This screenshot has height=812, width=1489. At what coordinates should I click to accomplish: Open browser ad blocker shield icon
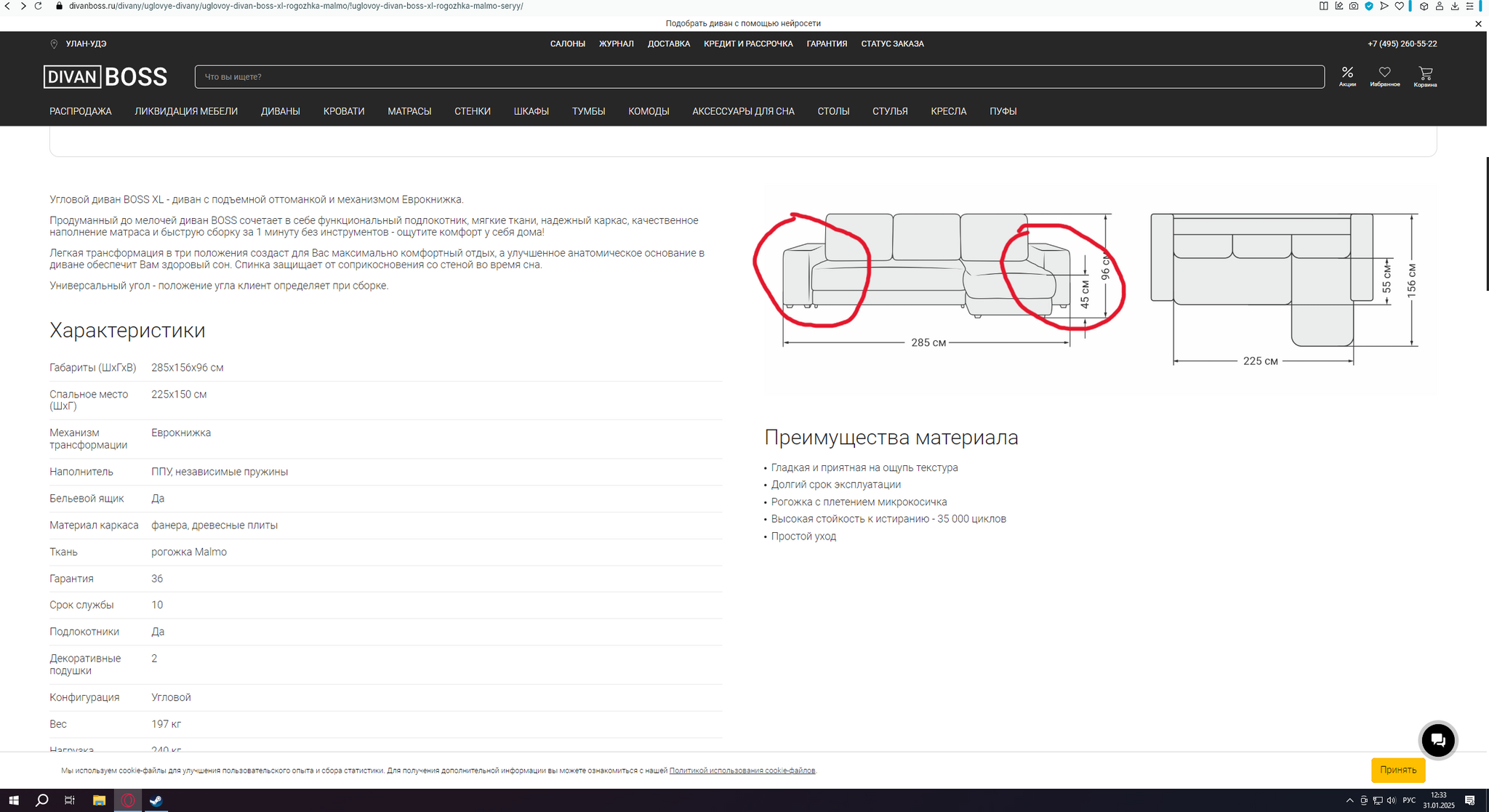[1369, 6]
